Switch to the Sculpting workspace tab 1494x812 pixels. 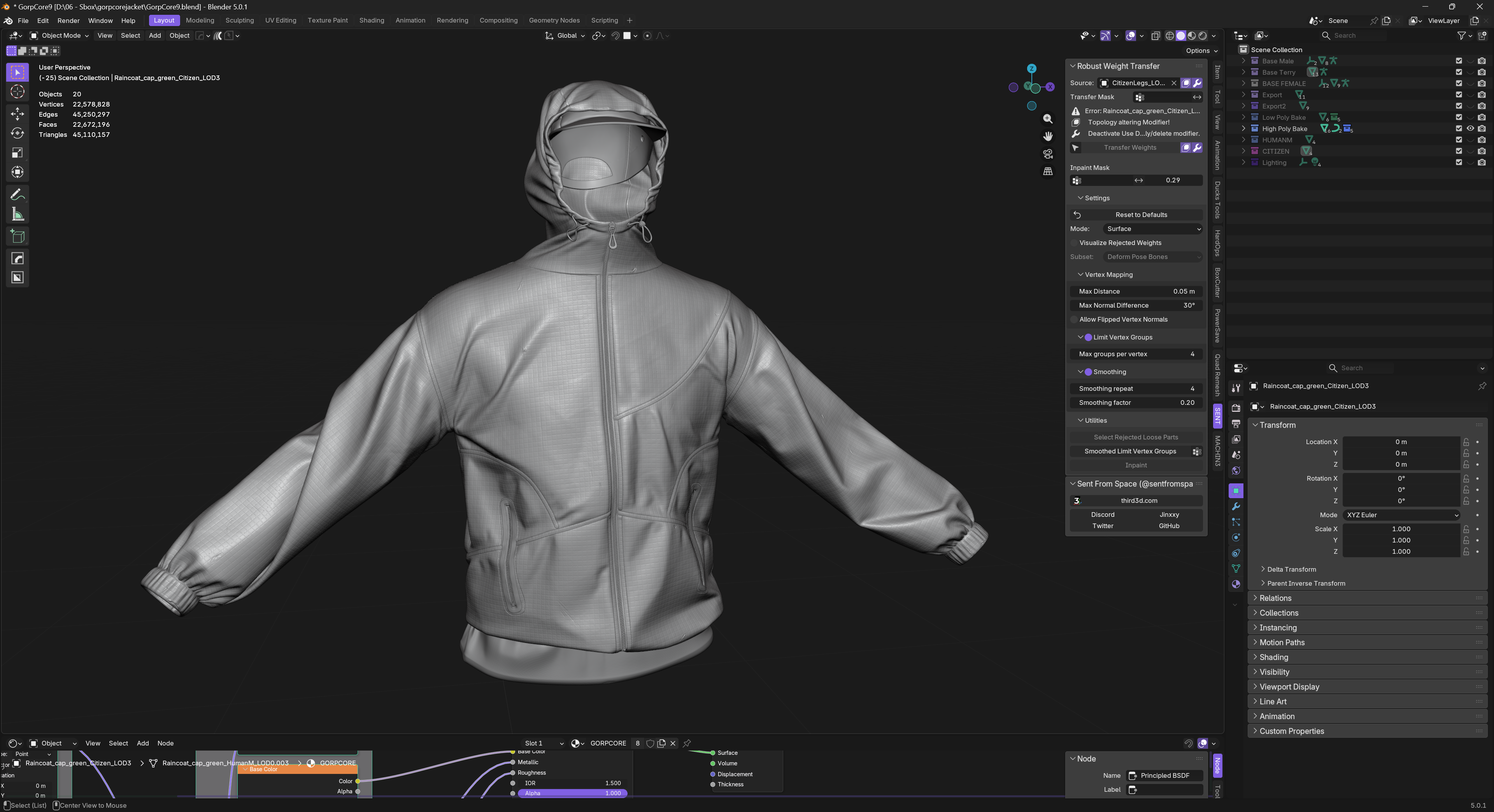(x=240, y=20)
